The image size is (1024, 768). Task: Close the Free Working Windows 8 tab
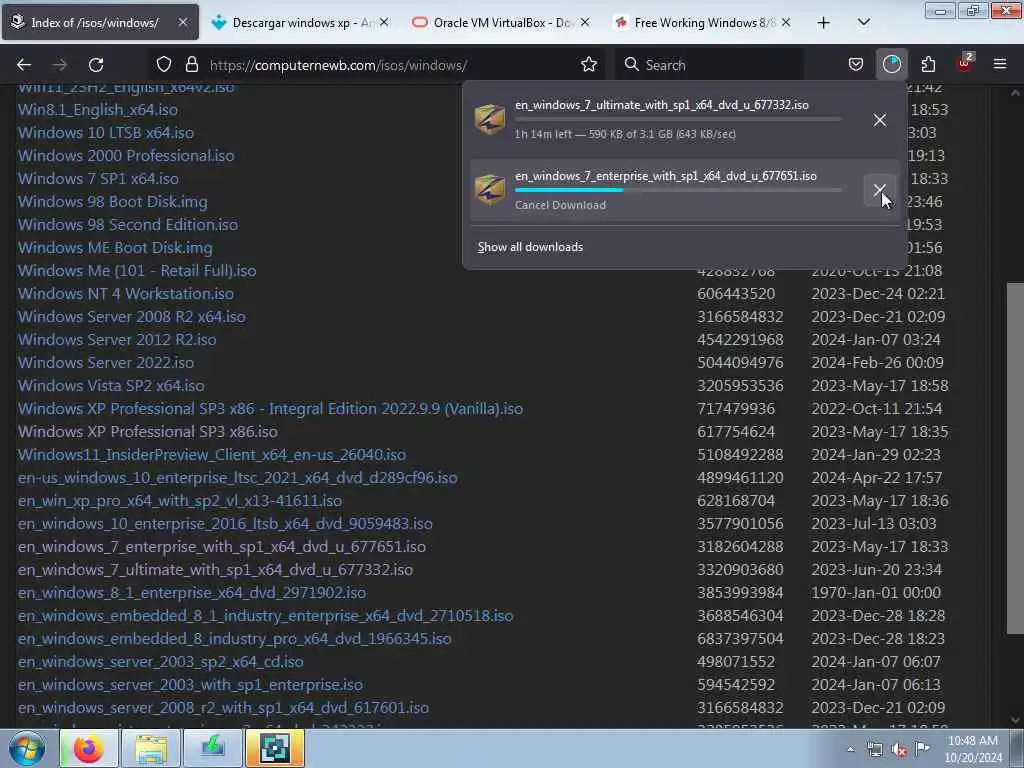pos(786,22)
